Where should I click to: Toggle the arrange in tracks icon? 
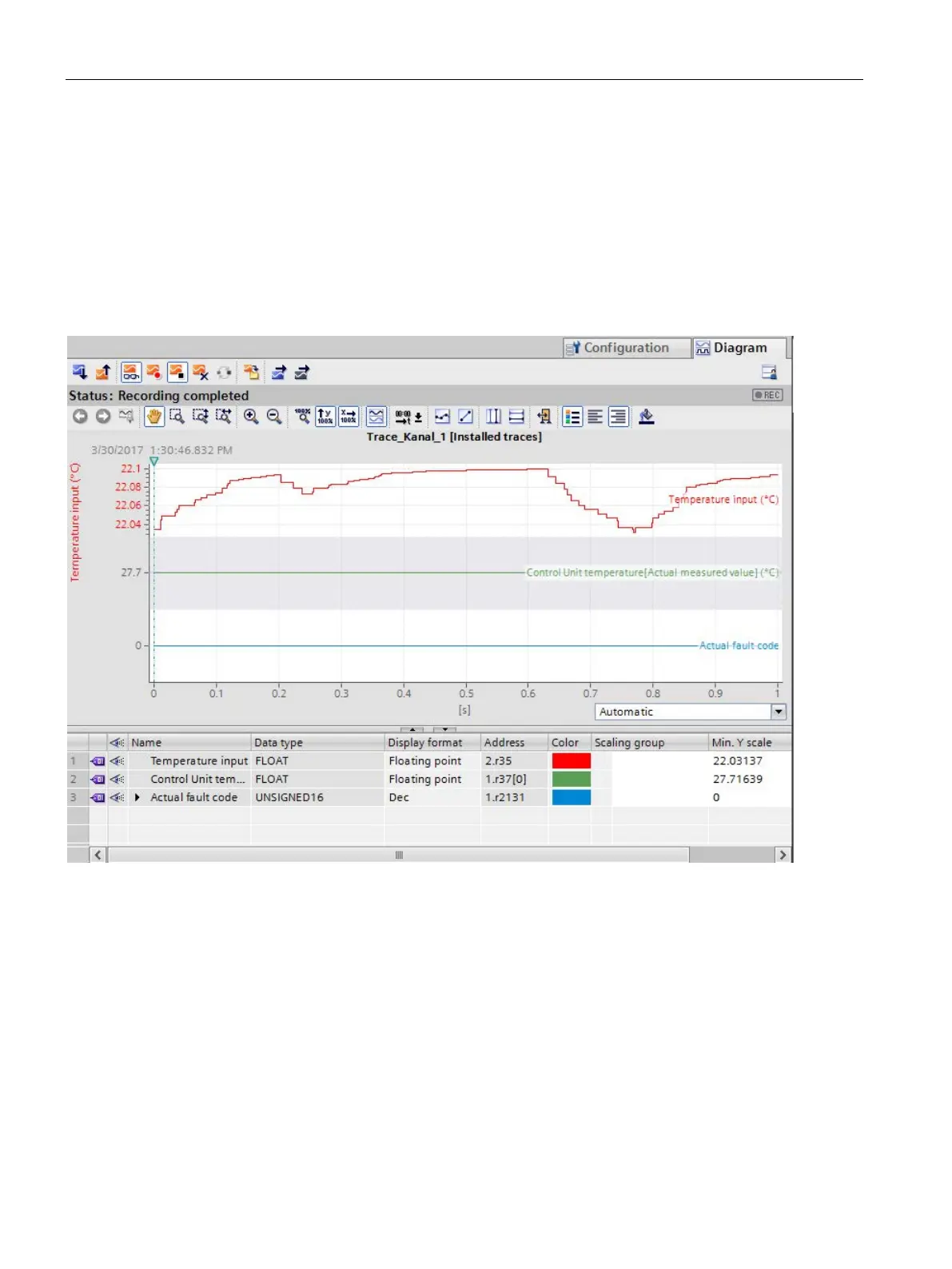pyautogui.click(x=376, y=417)
